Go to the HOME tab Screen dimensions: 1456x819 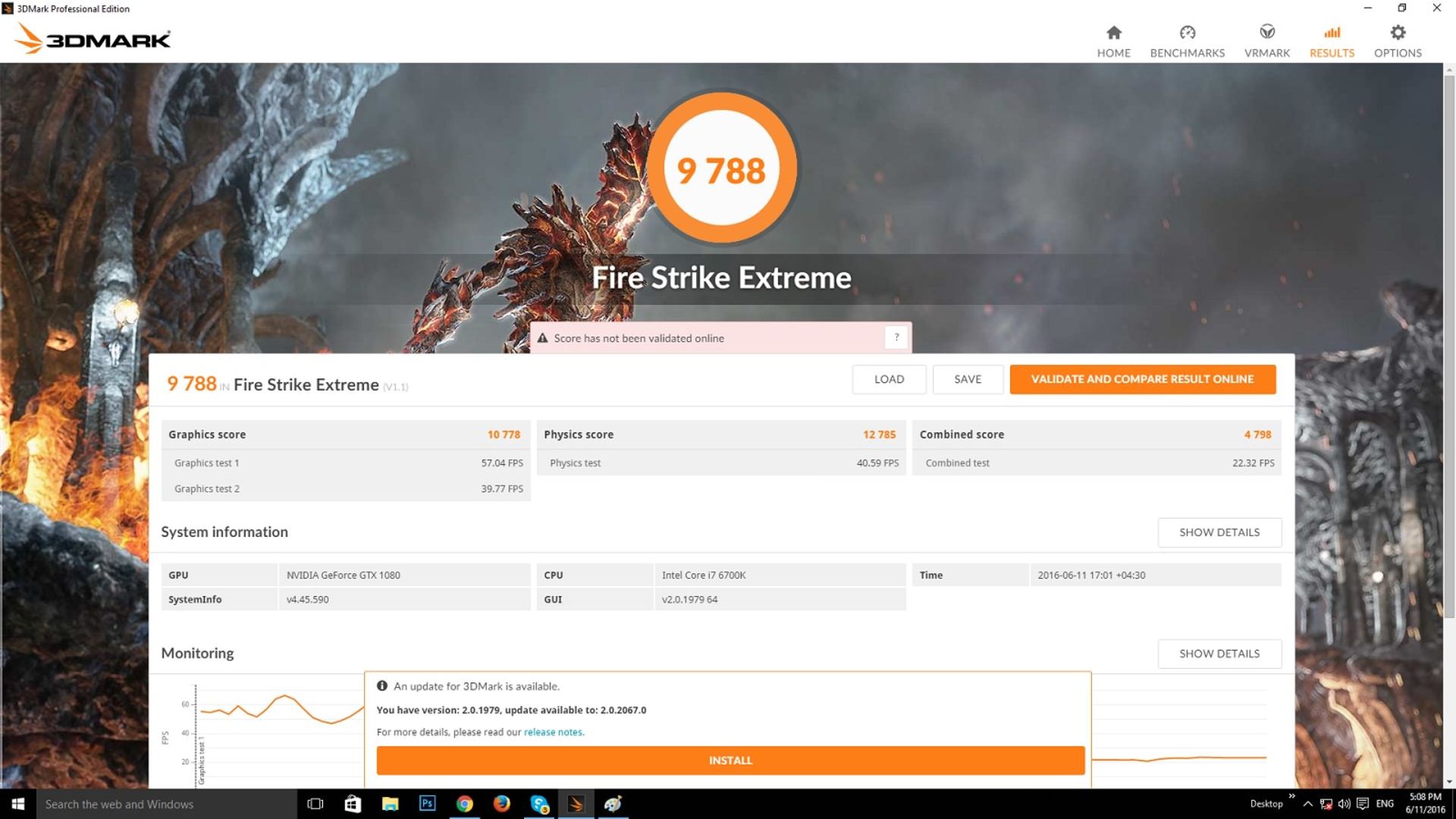pyautogui.click(x=1113, y=42)
